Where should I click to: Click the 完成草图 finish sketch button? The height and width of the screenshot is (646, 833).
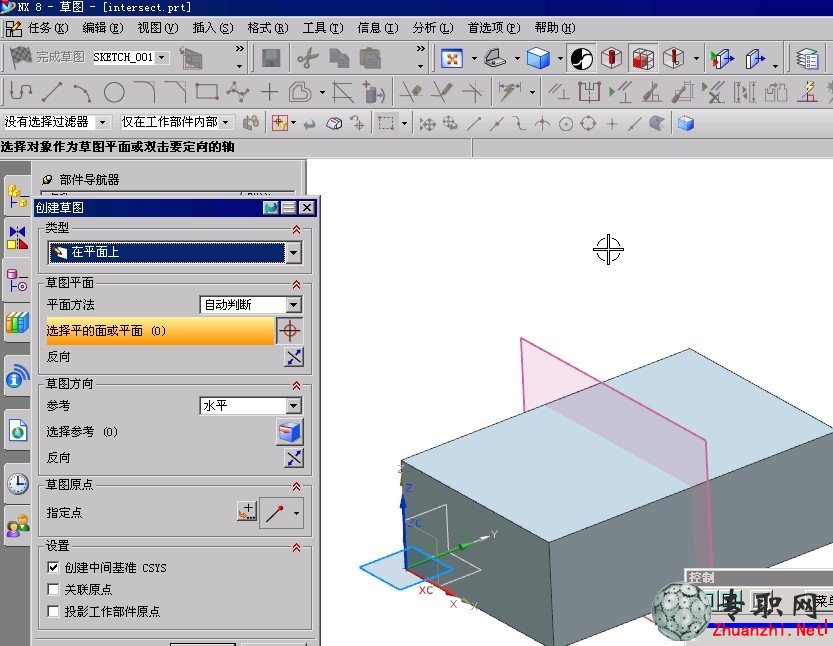48,57
